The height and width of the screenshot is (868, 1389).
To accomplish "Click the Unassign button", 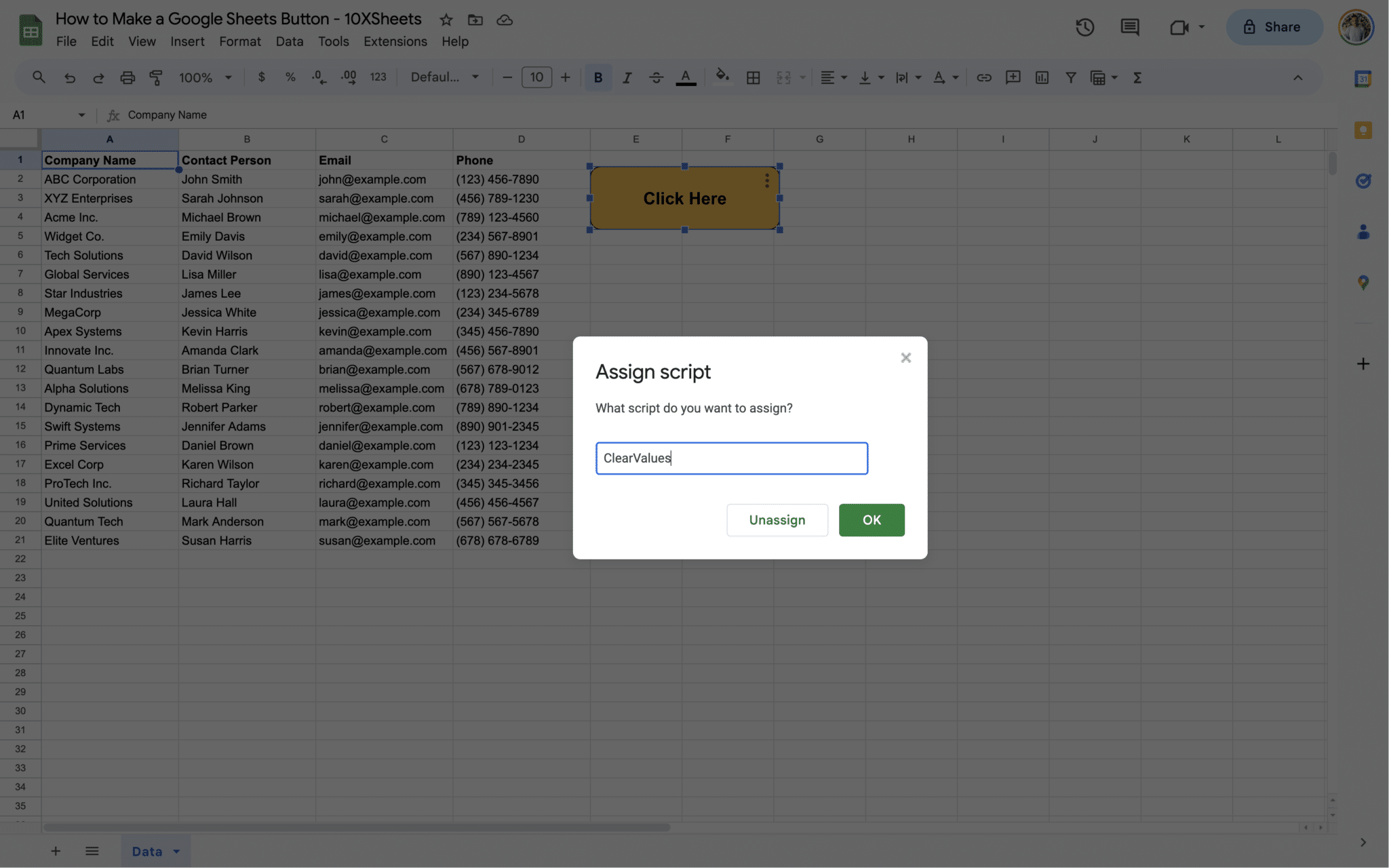I will coord(777,520).
